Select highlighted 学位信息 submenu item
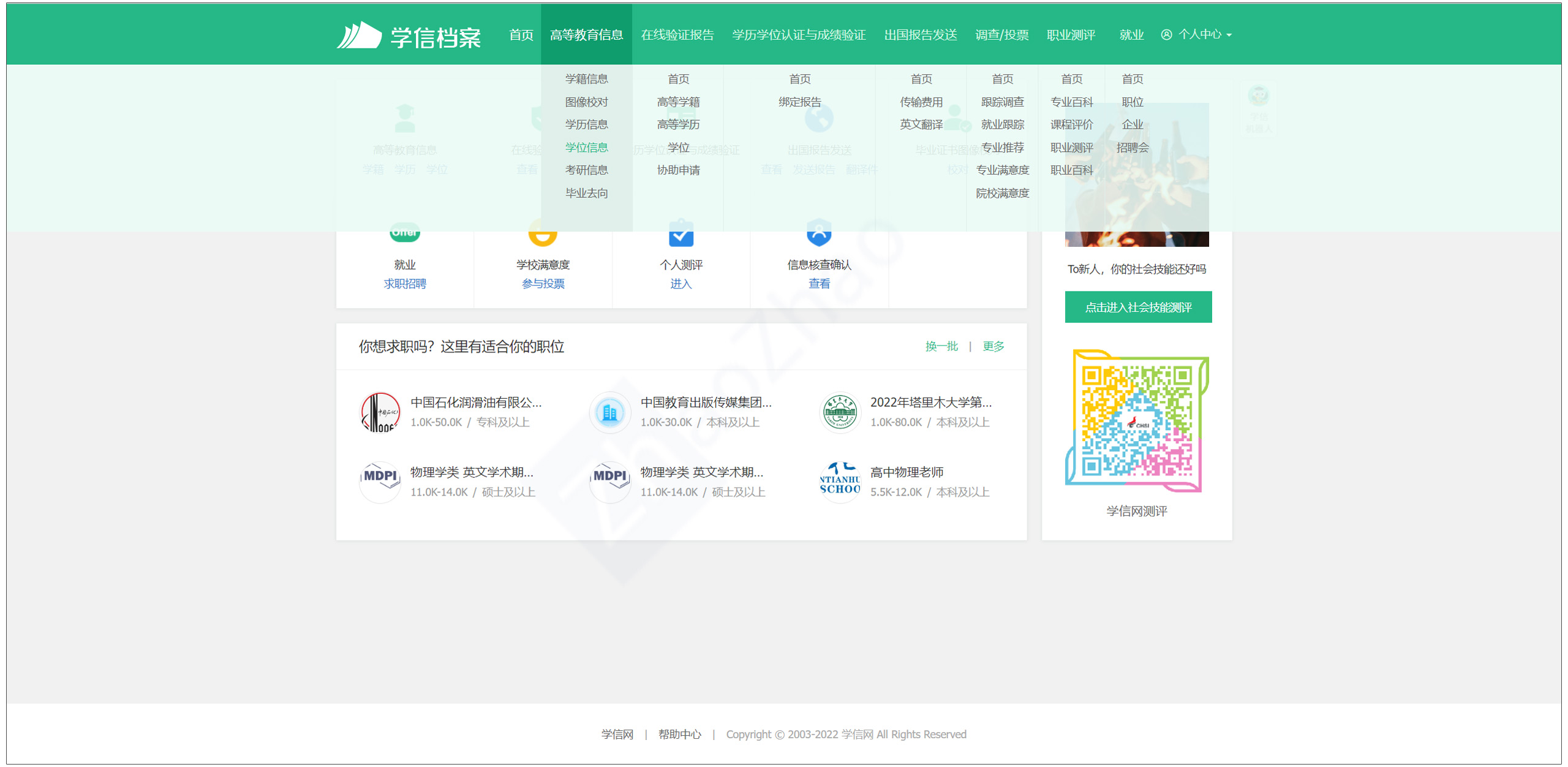The height and width of the screenshot is (767, 1568). point(586,148)
